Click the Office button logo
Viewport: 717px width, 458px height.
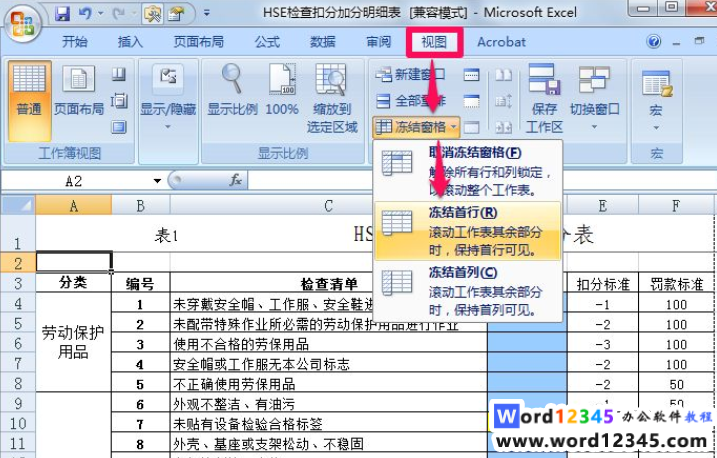(x=22, y=20)
